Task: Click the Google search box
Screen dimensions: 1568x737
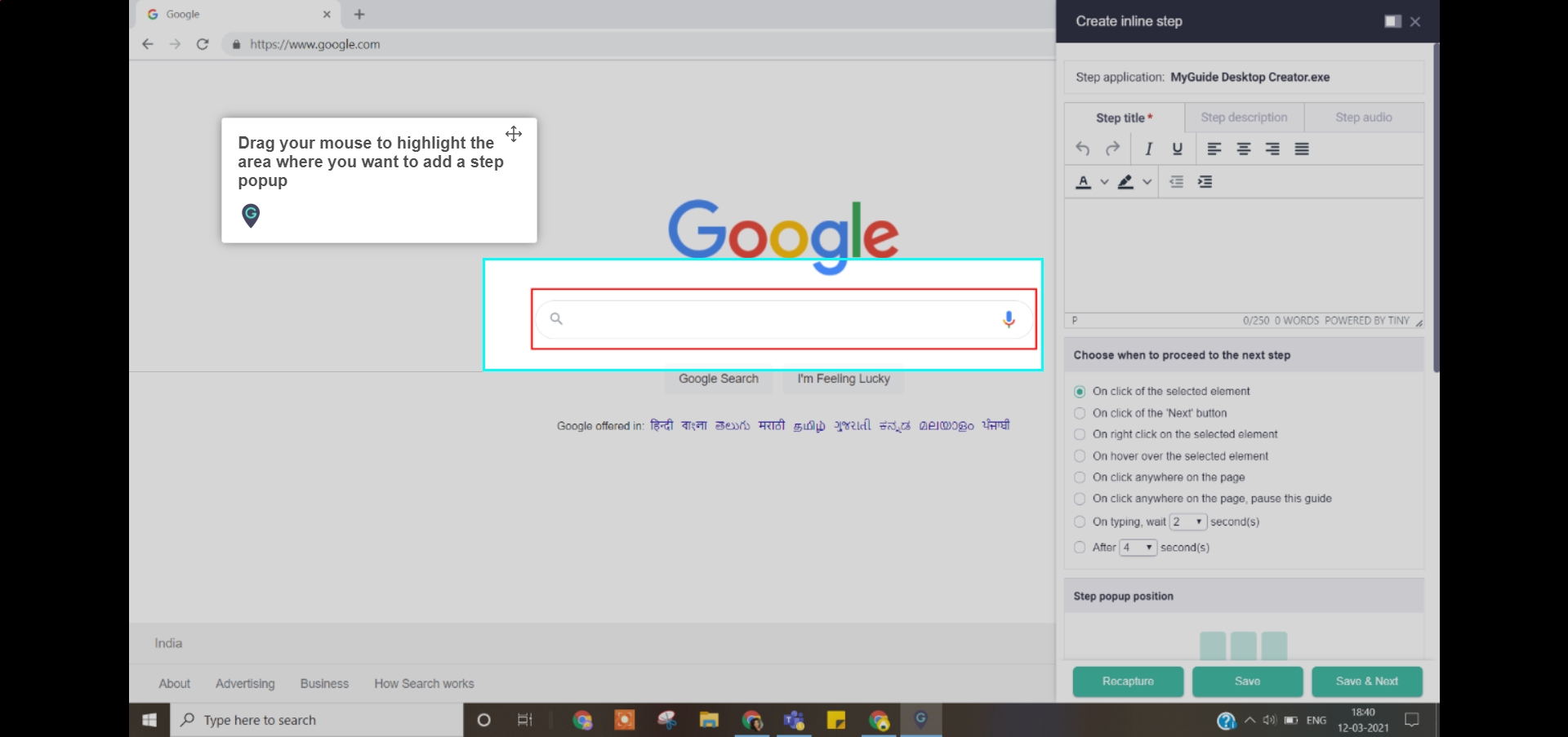Action: pyautogui.click(x=784, y=319)
